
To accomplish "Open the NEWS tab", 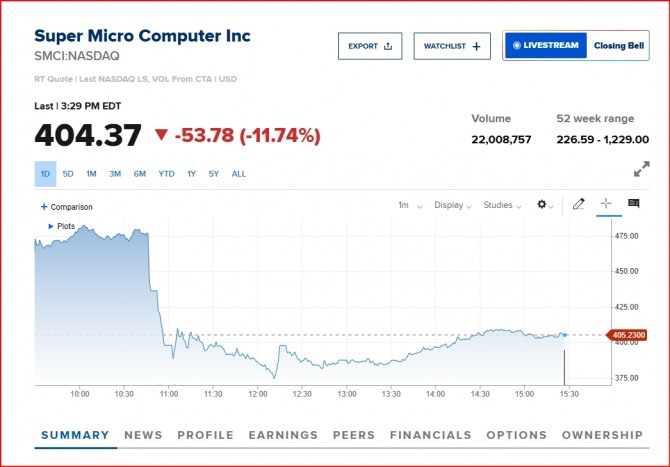I will pyautogui.click(x=143, y=435).
